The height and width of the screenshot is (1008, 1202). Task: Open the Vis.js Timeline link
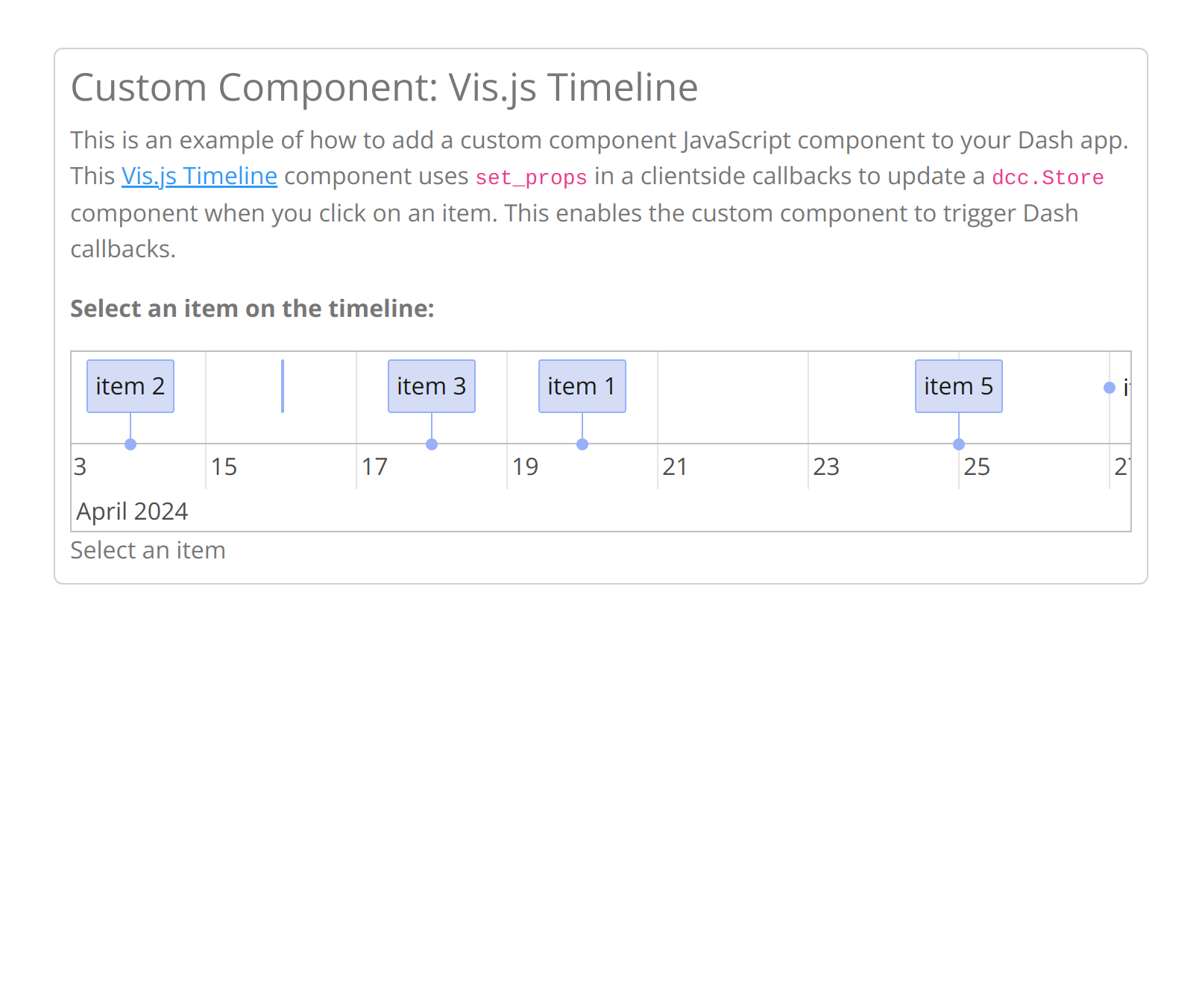[199, 176]
